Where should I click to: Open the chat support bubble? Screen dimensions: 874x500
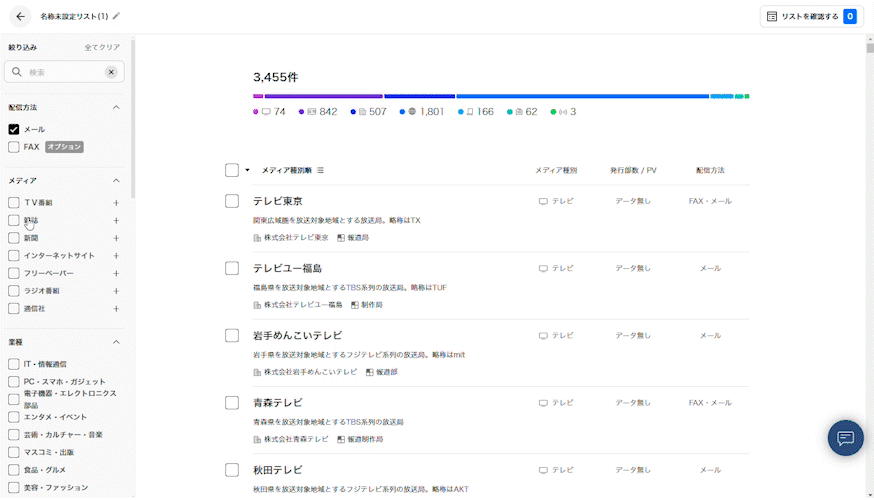coord(845,438)
